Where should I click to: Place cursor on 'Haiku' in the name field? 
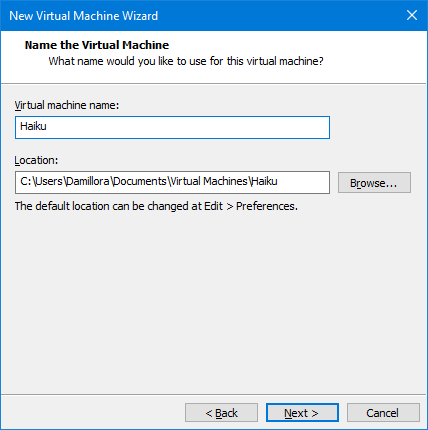tap(33, 126)
